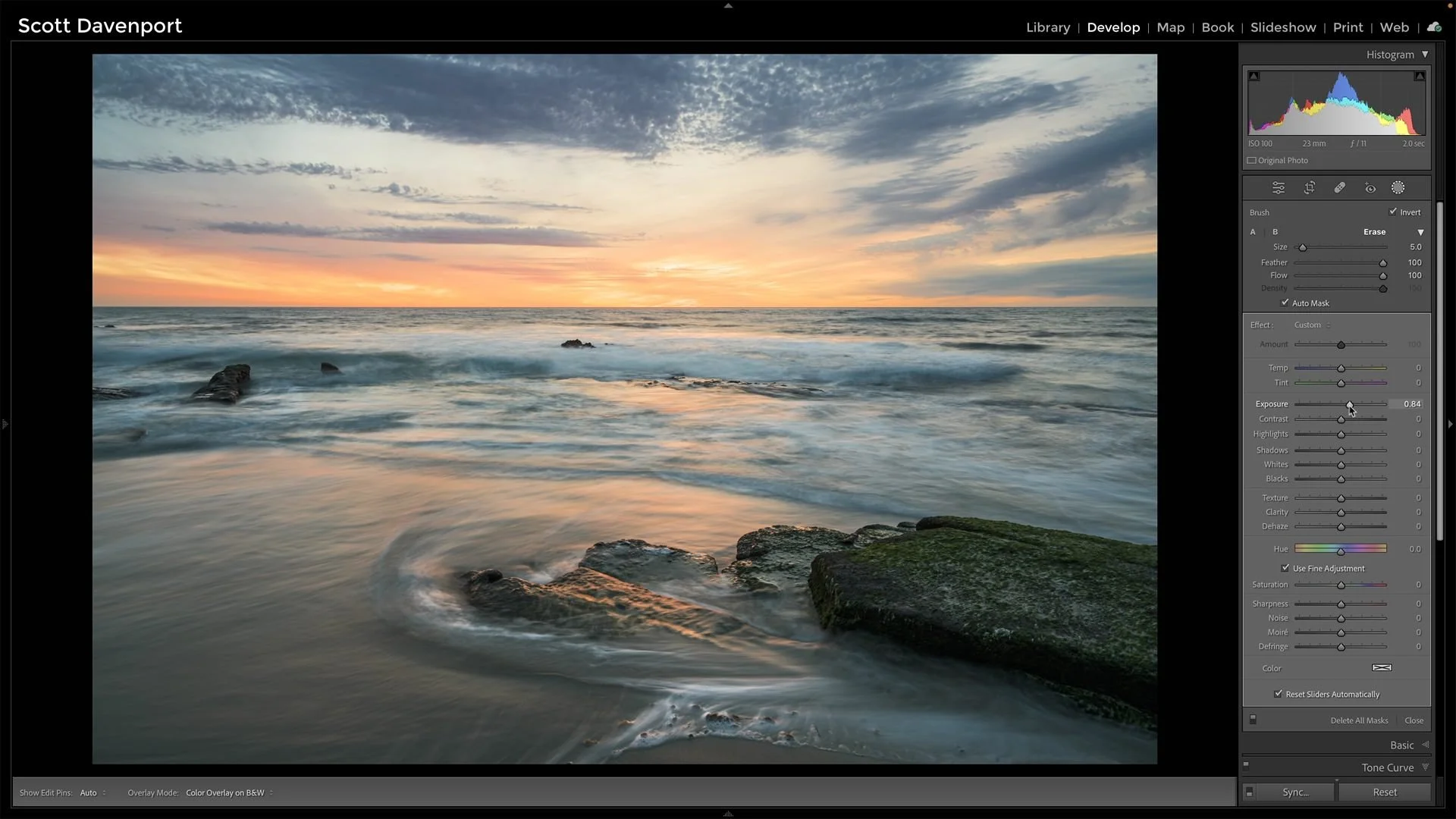Open the Slideshow module
The width and height of the screenshot is (1456, 819).
click(1282, 27)
